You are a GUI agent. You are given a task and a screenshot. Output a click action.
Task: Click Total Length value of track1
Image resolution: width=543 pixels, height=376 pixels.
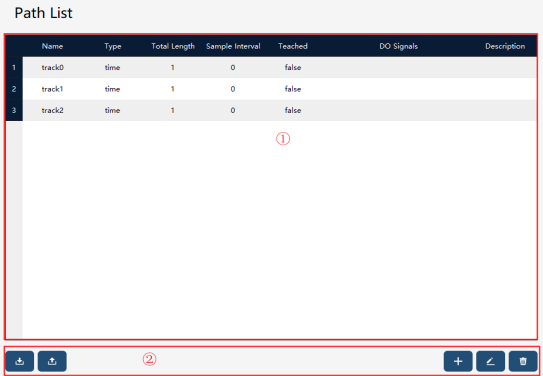pos(172,89)
